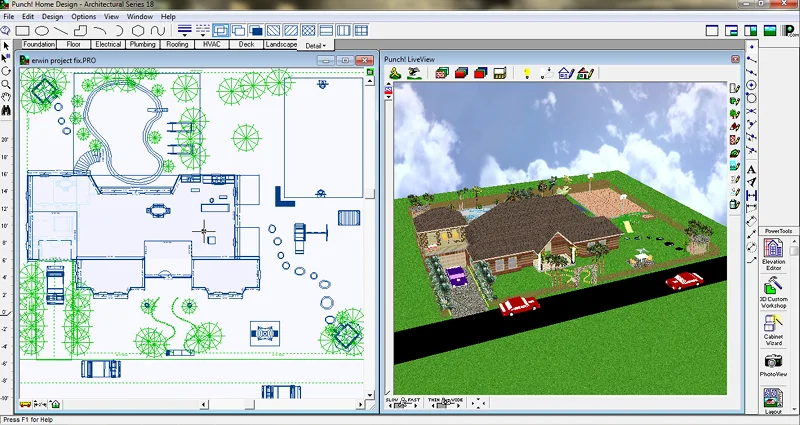Viewport: 800px width, 425px height.
Task: Click LiveView colored house with pencil icon
Action: (585, 73)
